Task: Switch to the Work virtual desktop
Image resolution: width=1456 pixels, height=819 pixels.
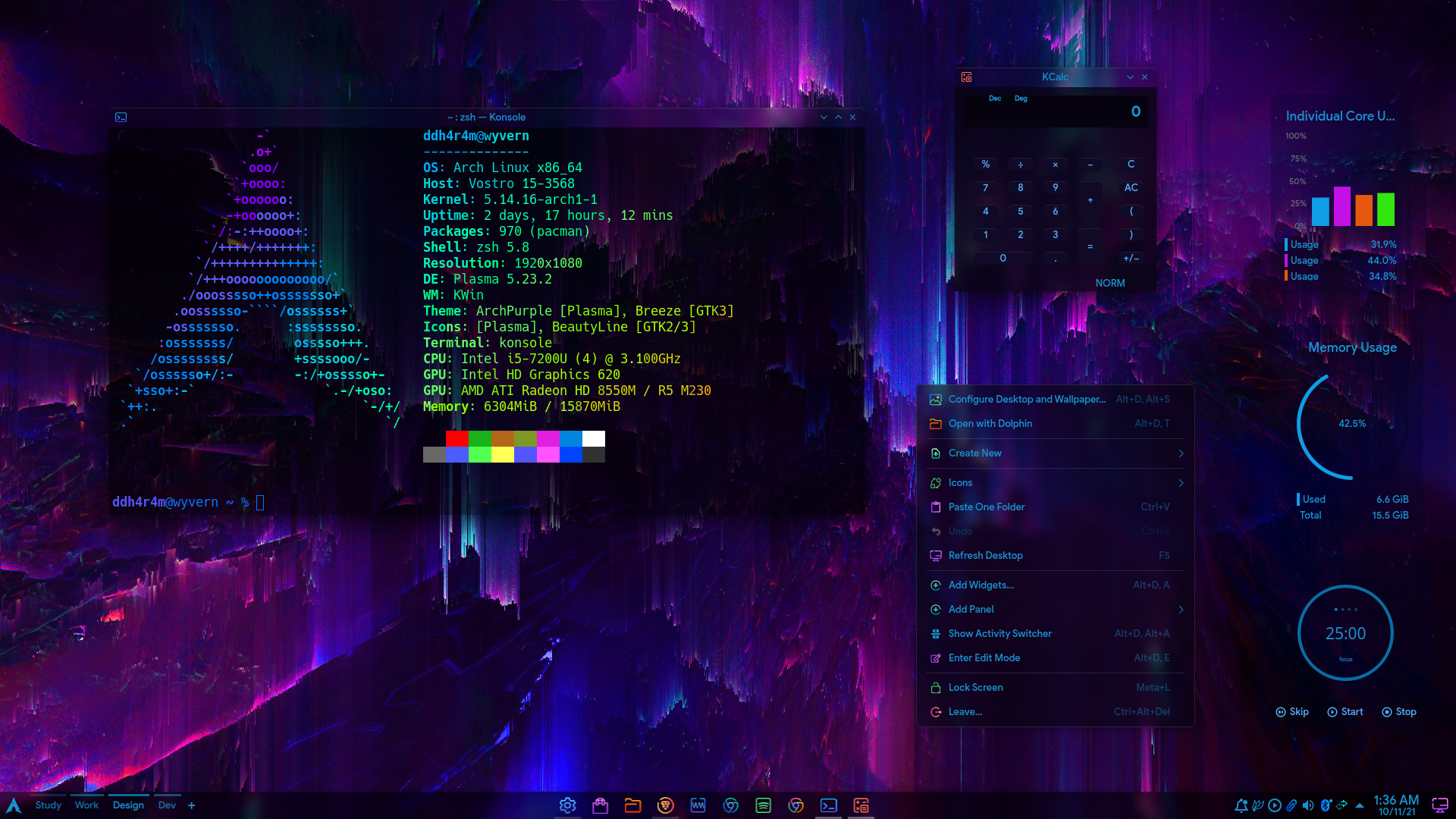Action: tap(86, 805)
